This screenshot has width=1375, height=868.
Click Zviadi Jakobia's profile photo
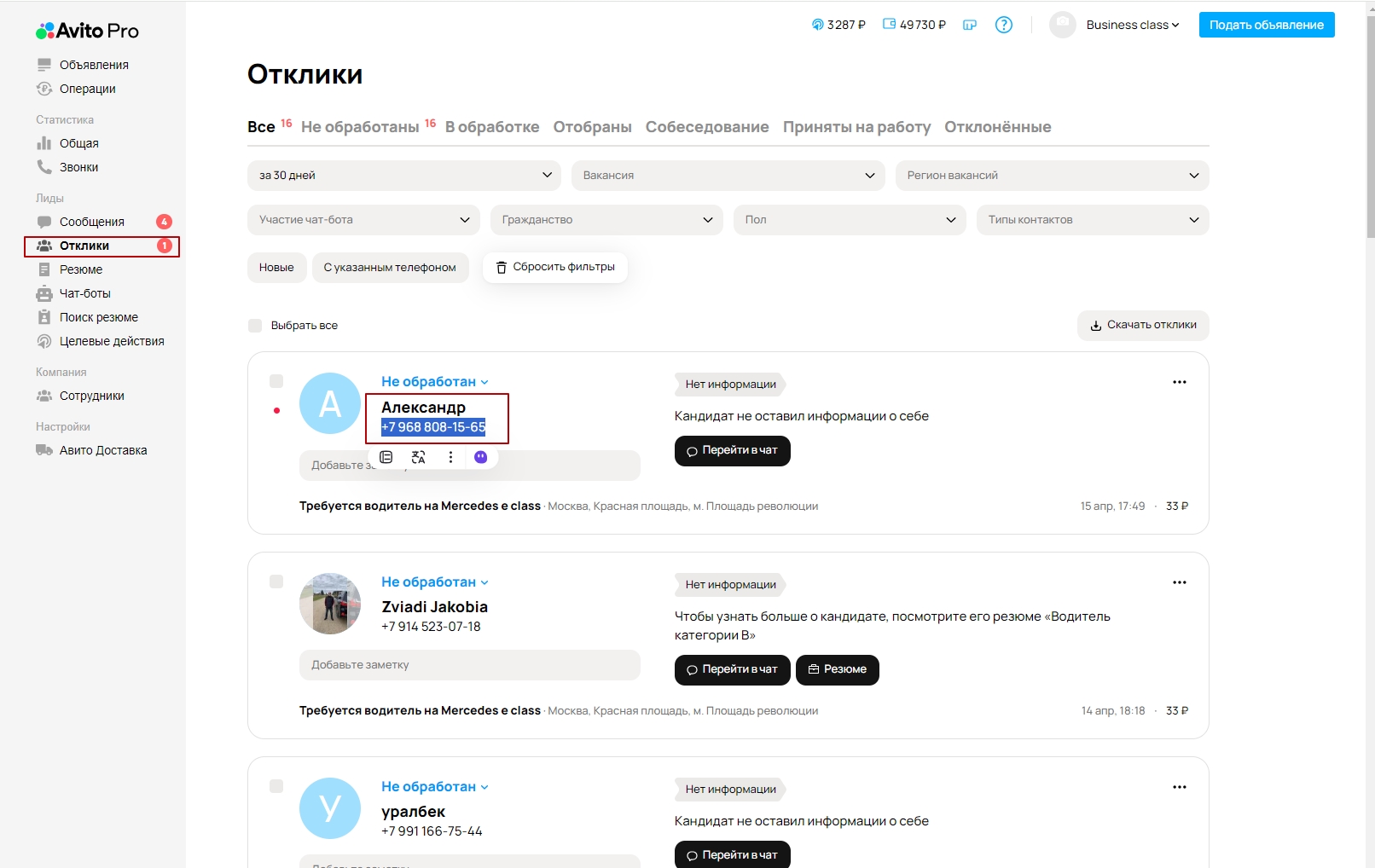pos(330,604)
